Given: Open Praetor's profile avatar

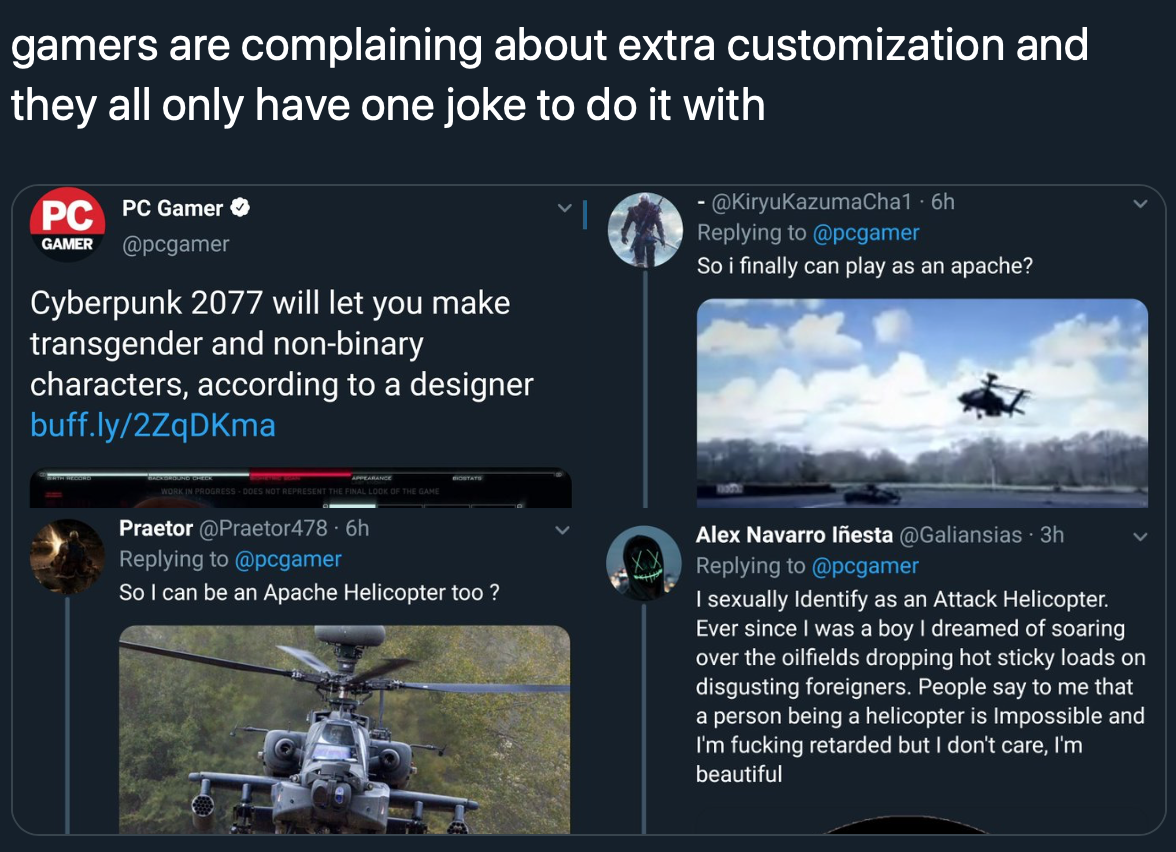Looking at the screenshot, I should [x=67, y=558].
